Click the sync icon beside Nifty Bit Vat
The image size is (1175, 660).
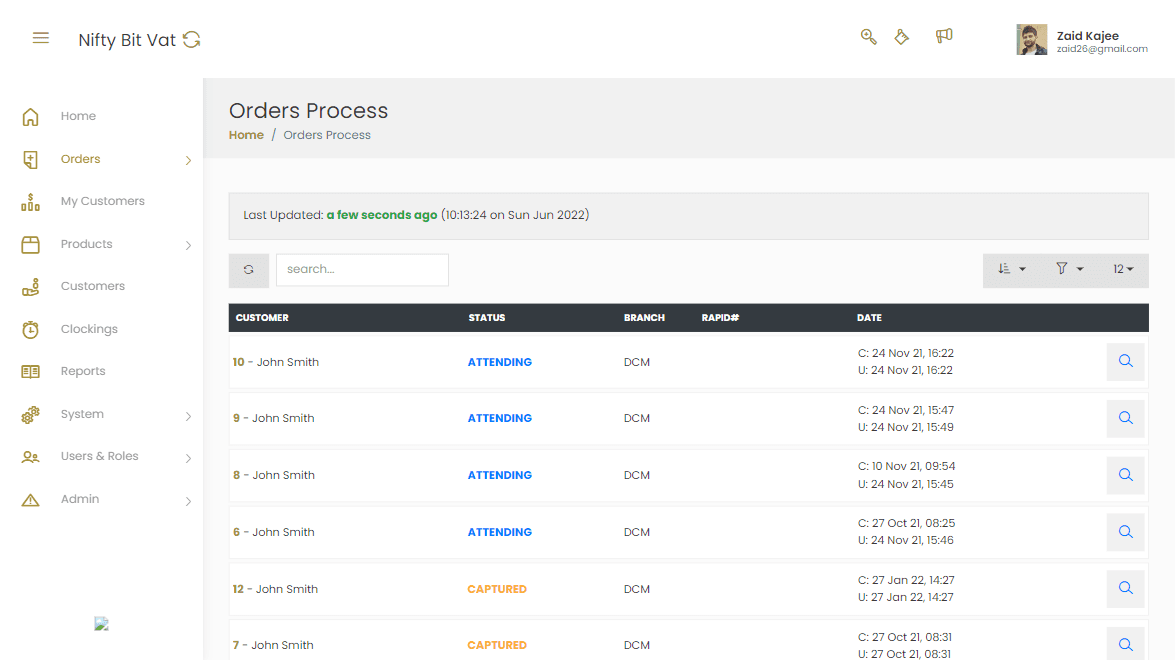[x=192, y=40]
